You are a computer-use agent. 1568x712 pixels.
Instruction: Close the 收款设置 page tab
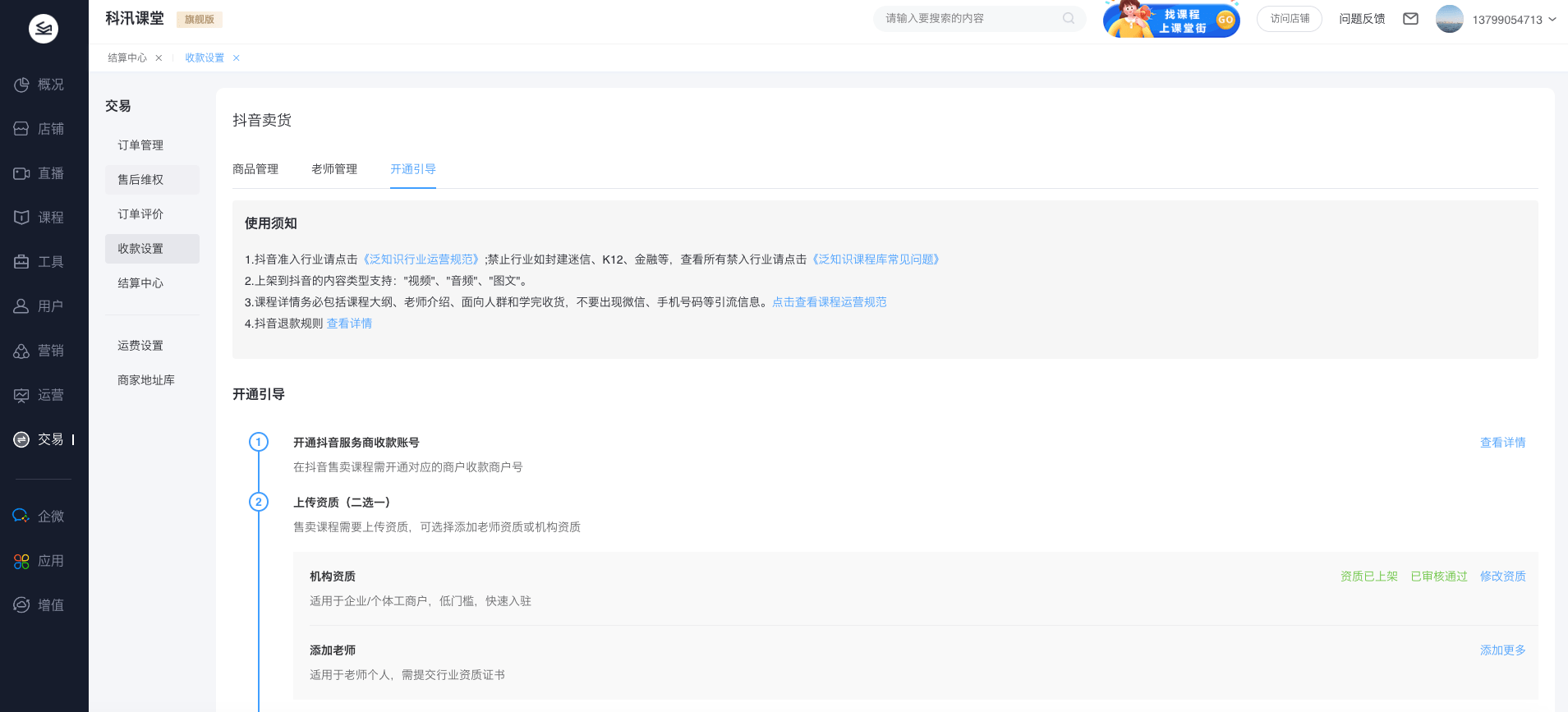tap(236, 57)
